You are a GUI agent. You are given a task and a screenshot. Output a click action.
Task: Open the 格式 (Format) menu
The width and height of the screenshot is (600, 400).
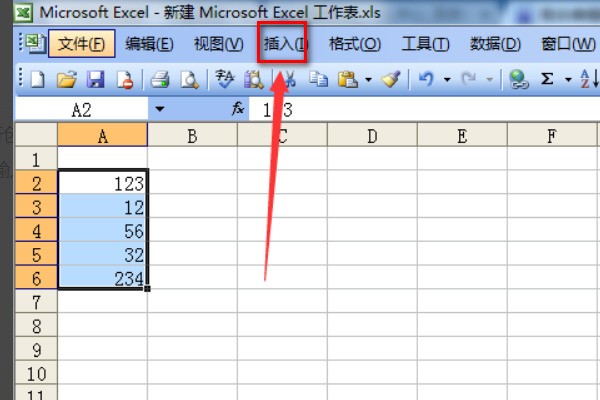click(355, 44)
